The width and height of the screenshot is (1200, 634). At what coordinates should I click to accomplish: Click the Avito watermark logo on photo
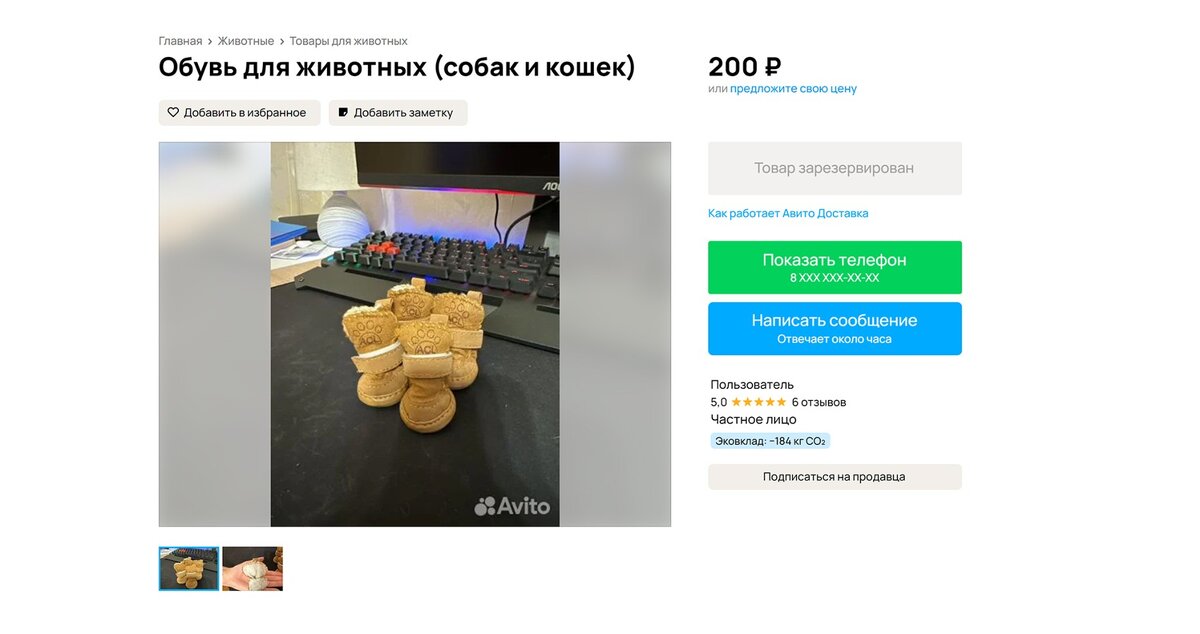[512, 506]
